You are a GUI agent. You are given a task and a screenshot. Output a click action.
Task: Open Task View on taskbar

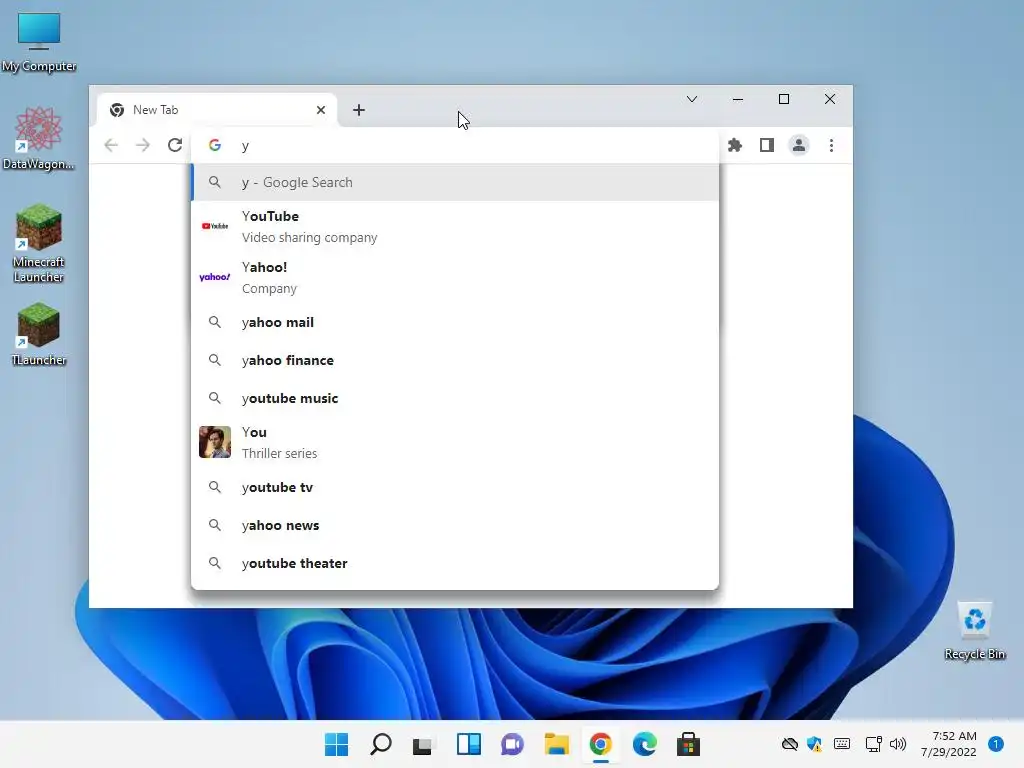(x=423, y=744)
